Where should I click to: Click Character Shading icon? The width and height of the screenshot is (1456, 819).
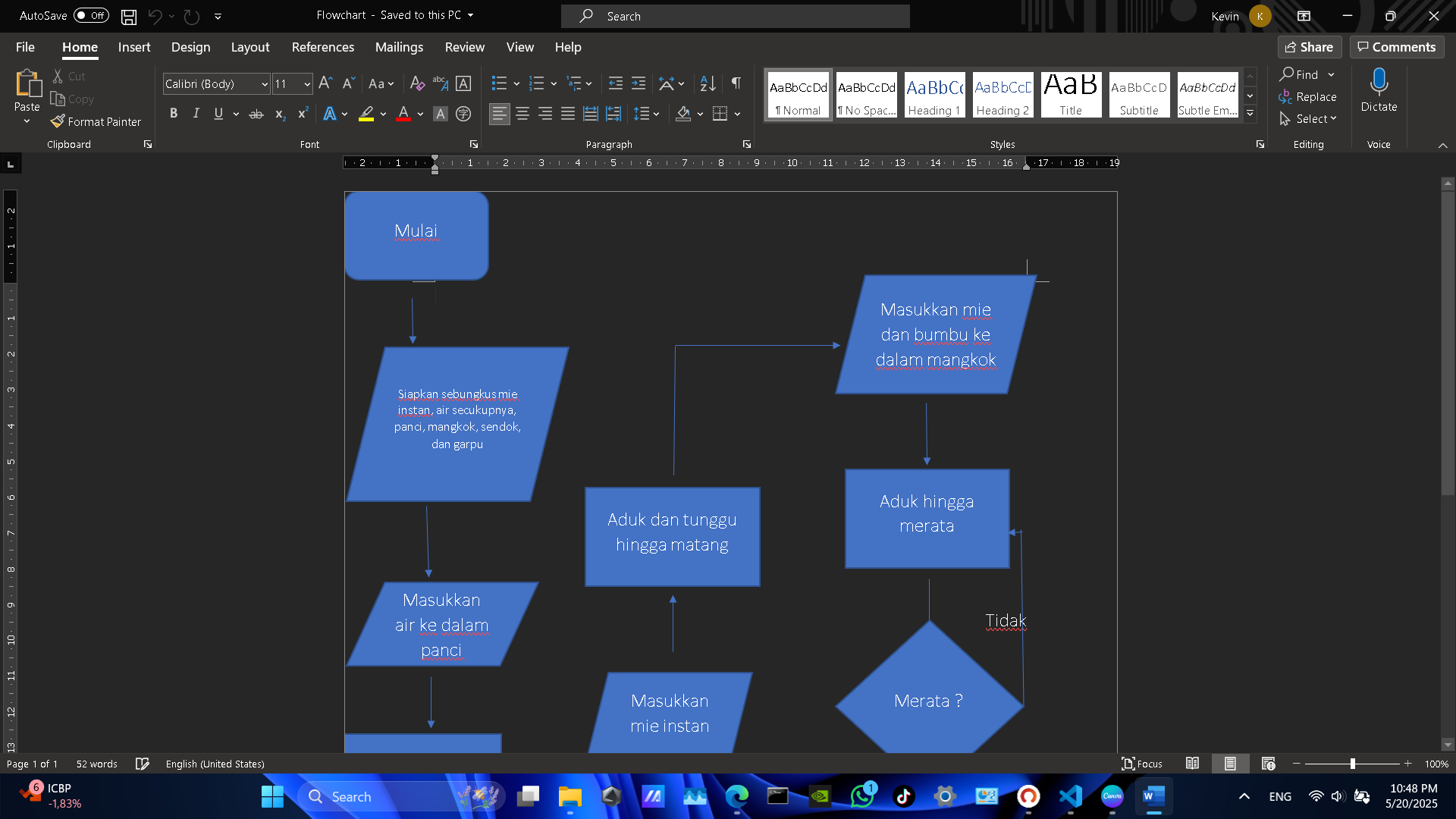(x=441, y=114)
